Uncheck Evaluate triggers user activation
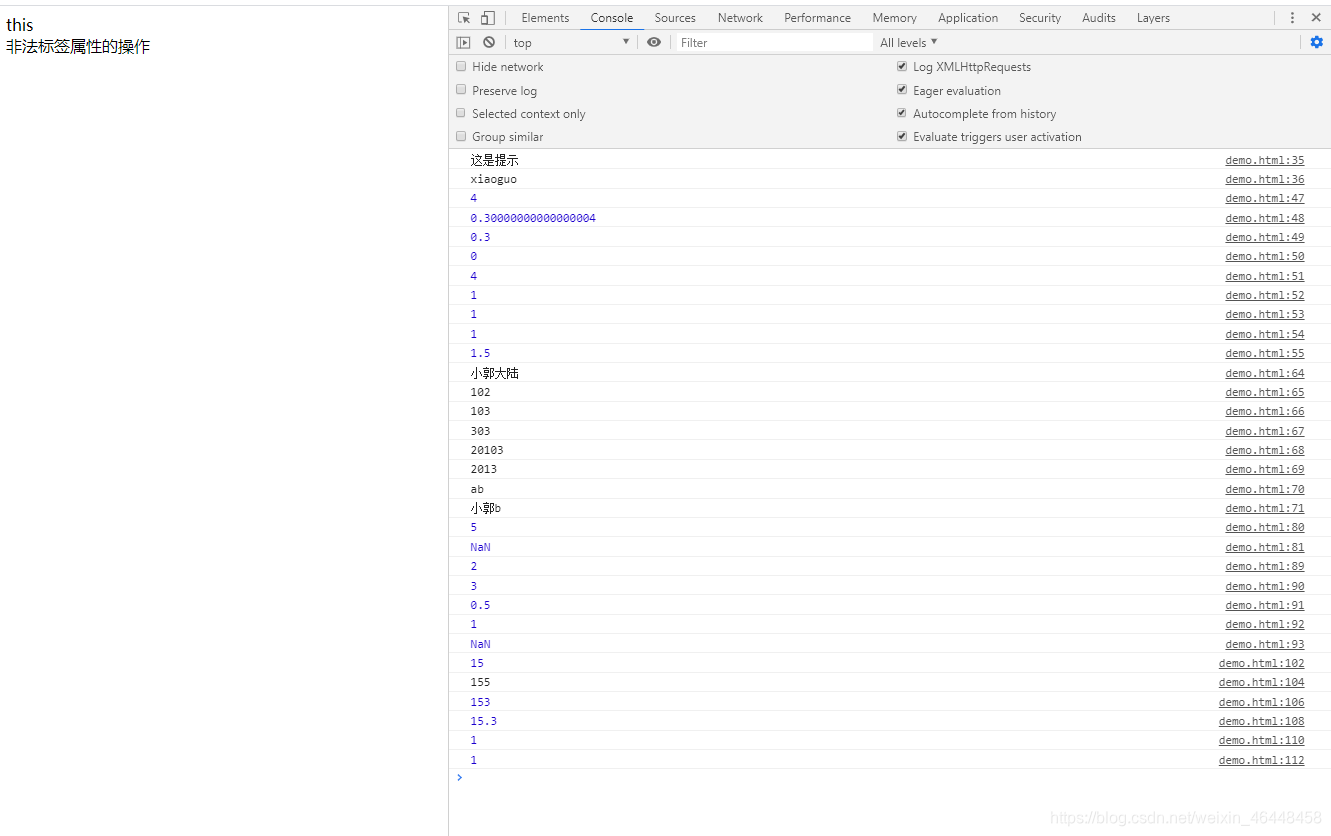The width and height of the screenshot is (1331, 836). (x=902, y=136)
